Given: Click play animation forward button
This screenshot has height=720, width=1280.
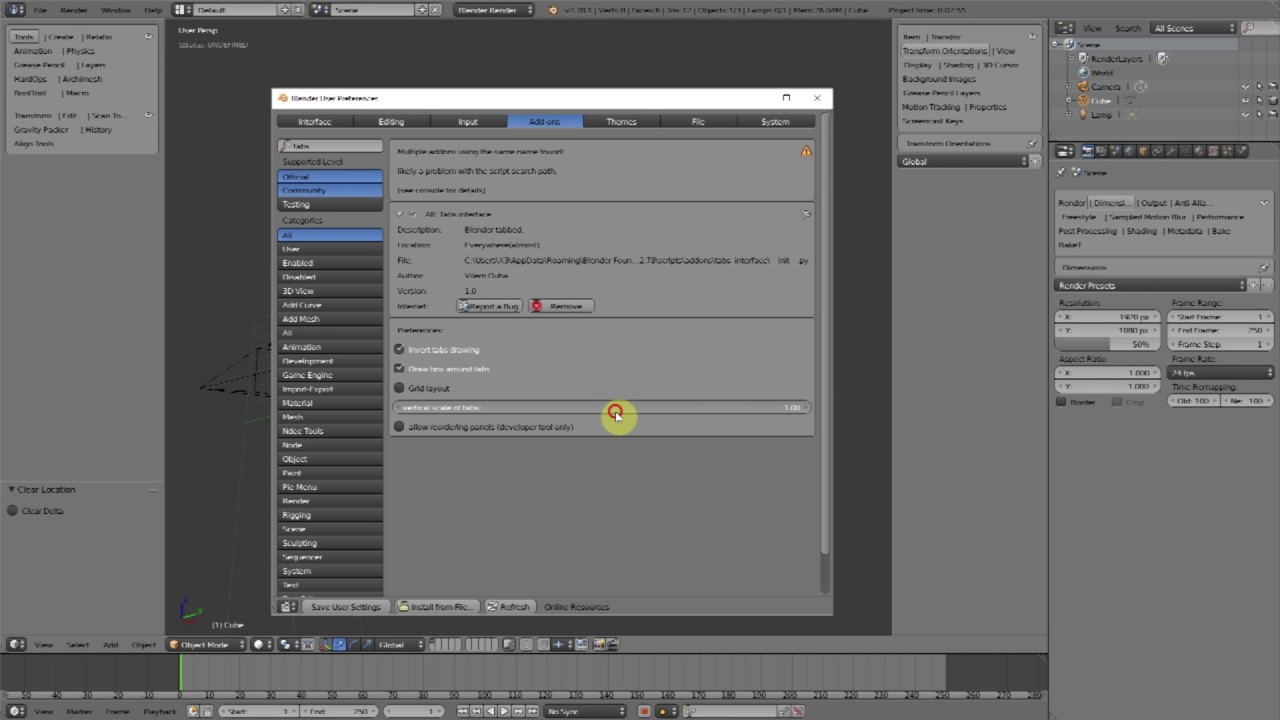Looking at the screenshot, I should click(x=504, y=711).
